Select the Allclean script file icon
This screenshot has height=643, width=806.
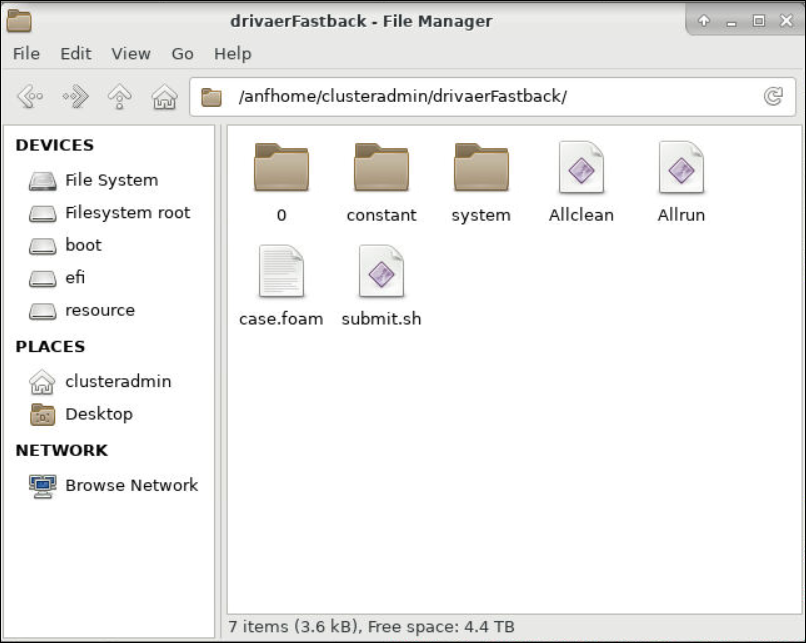pyautogui.click(x=581, y=167)
